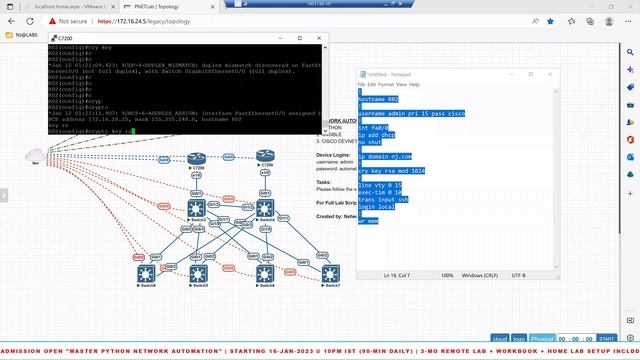
Task: Open the NJ@LABS bookmarks folder
Action: (x=22, y=35)
